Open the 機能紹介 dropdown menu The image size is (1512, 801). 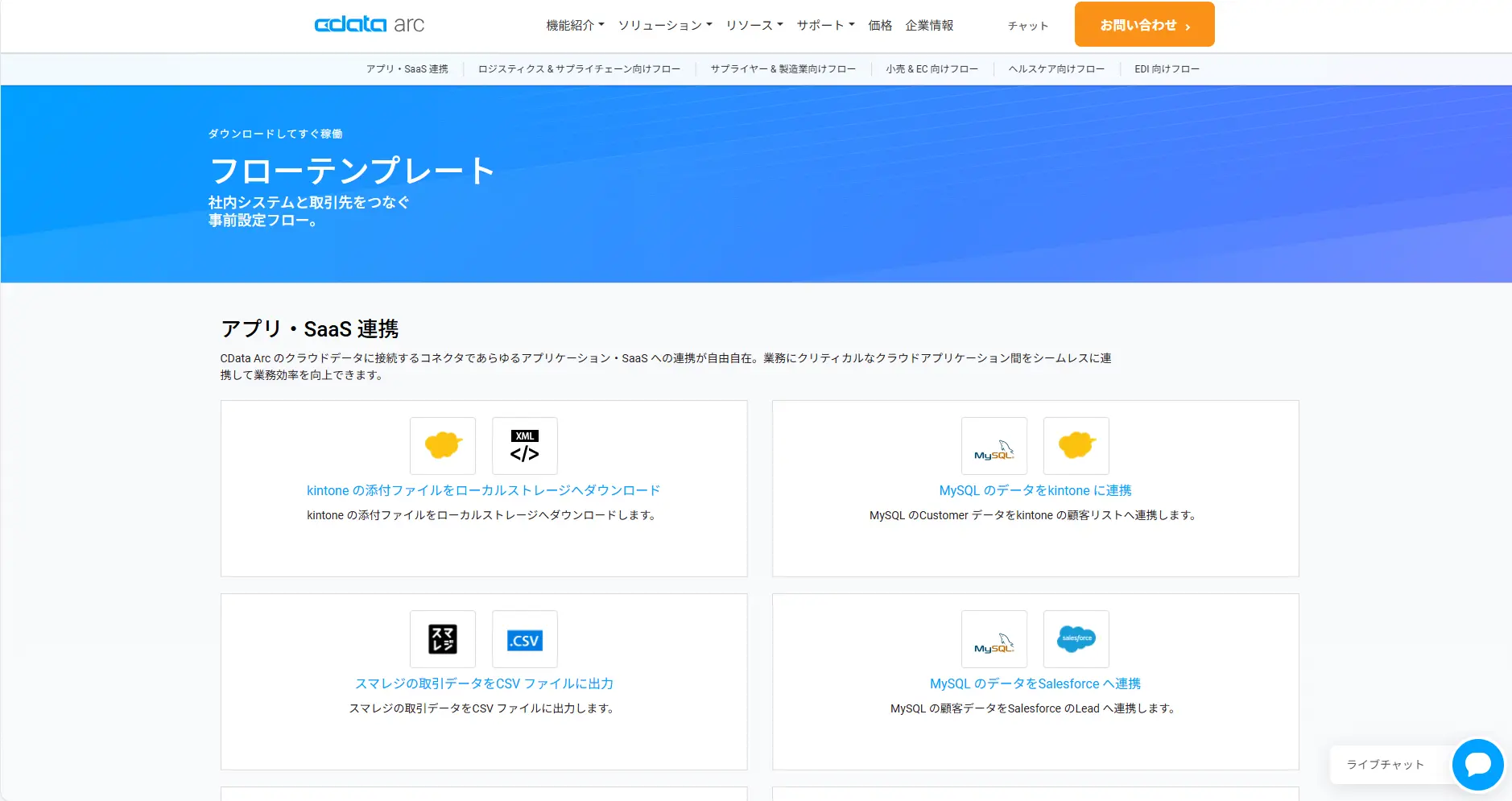[572, 25]
